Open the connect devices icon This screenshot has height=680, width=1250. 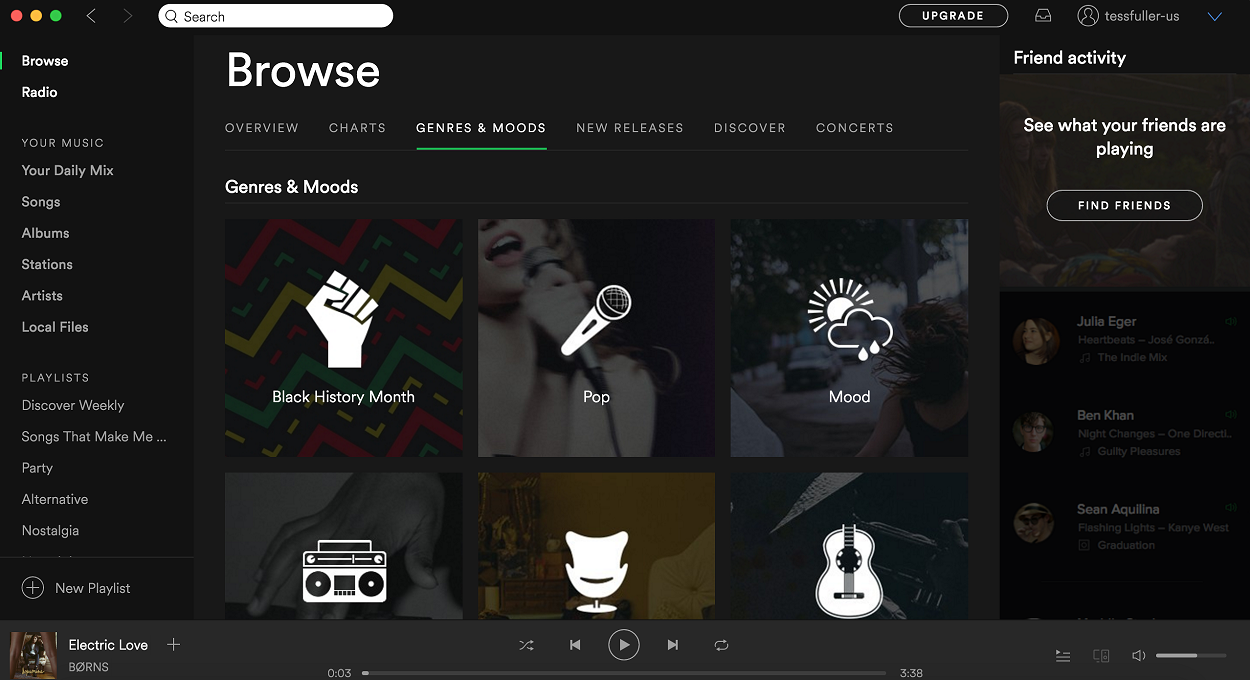click(x=1101, y=656)
